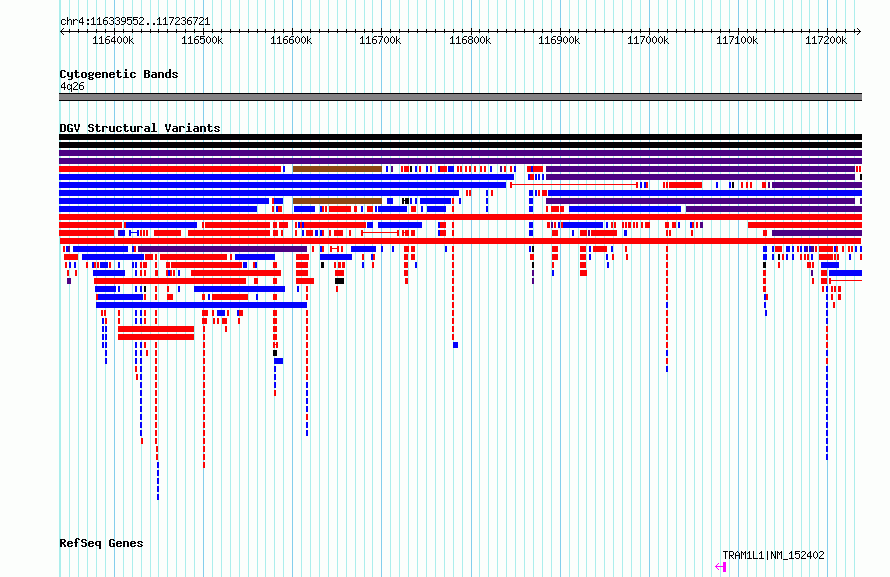Click the 117100k ruler label
This screenshot has width=890, height=577.
[x=737, y=40]
